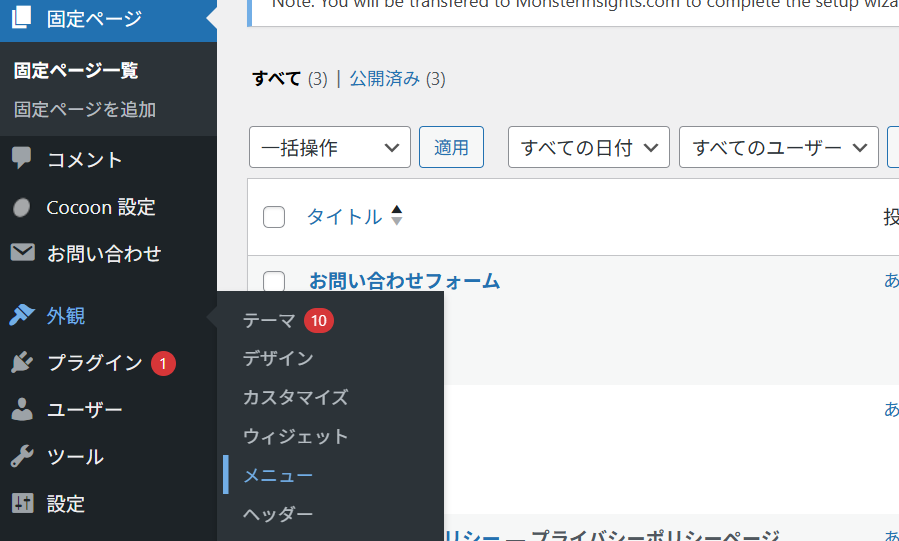The height and width of the screenshot is (541, 899).
Task: Click the Settings sliders icon
Action: (x=22, y=503)
